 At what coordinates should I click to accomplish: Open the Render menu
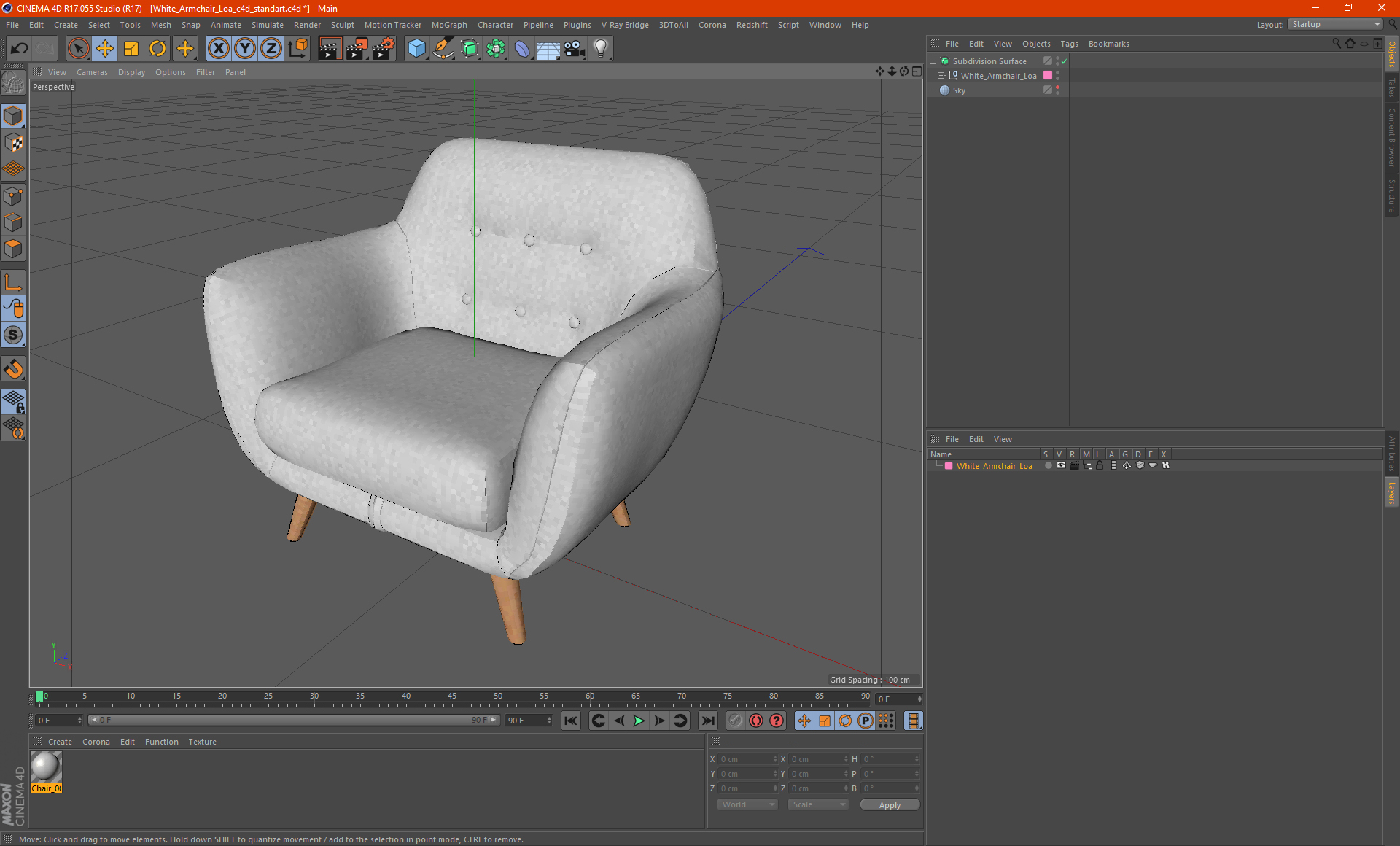tap(307, 25)
